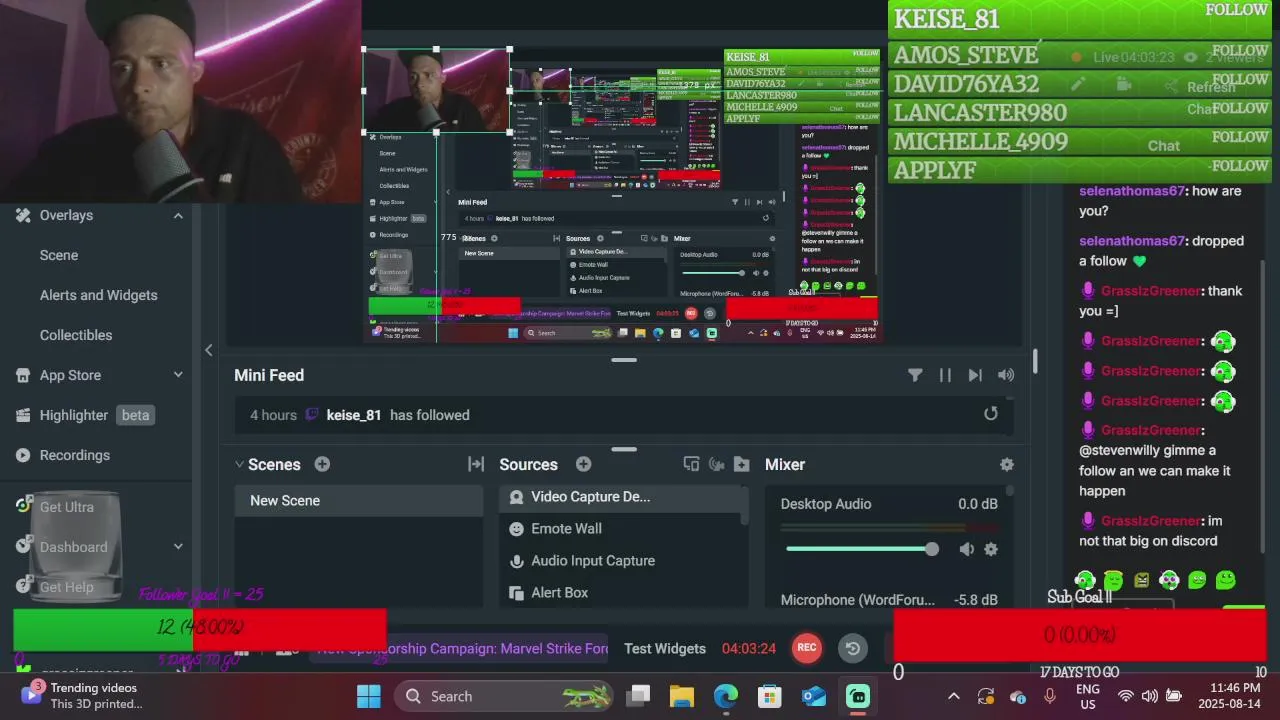Select the Video Capture Device source
The width and height of the screenshot is (1280, 720).
tap(620, 496)
